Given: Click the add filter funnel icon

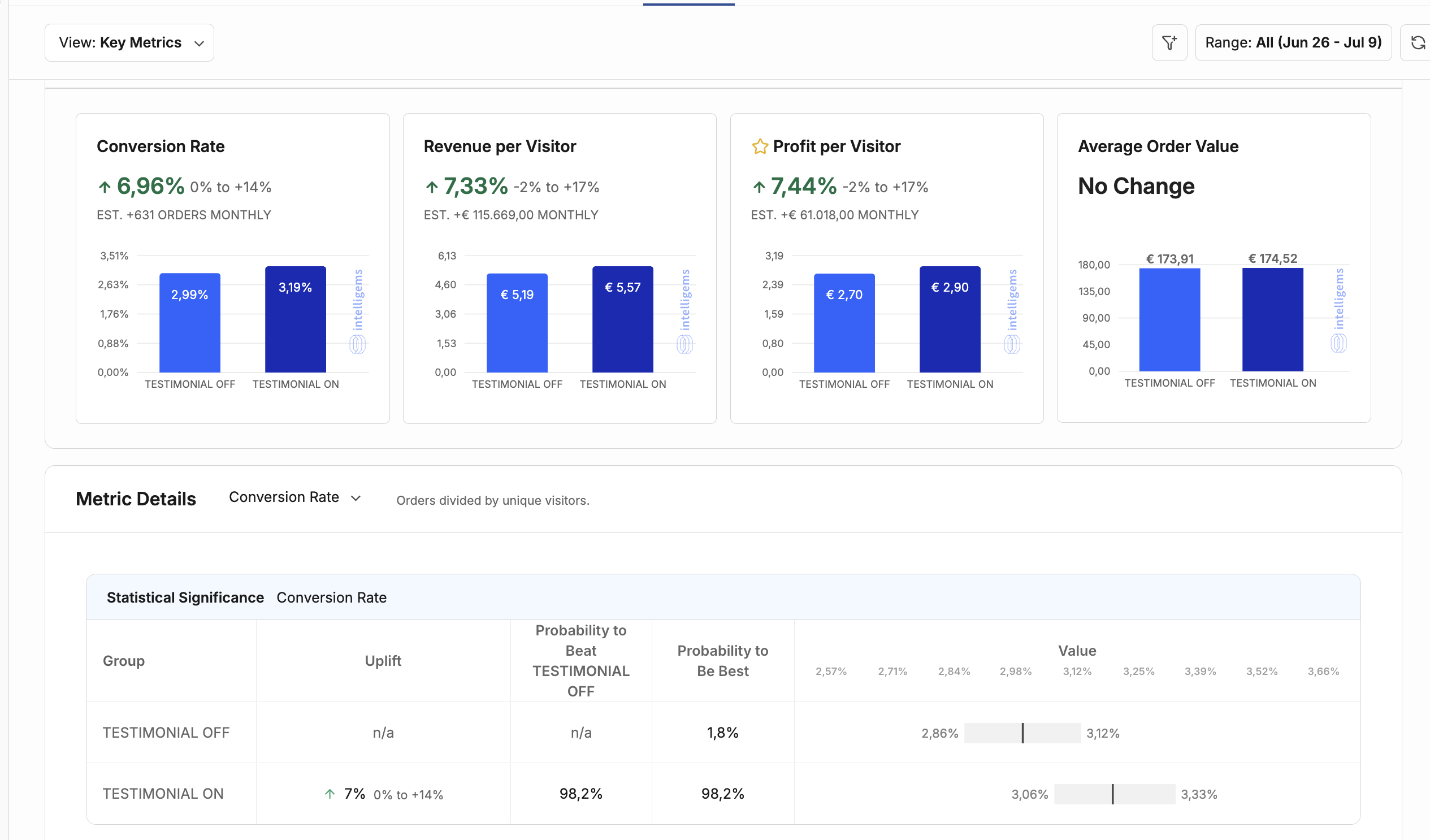Looking at the screenshot, I should pos(1169,42).
